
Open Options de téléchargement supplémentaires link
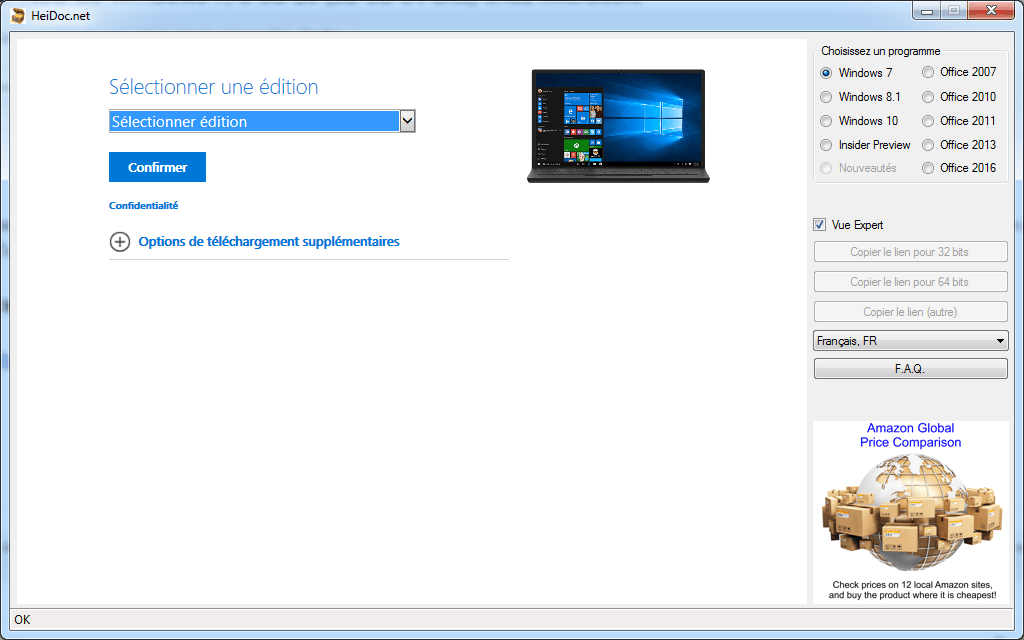[269, 242]
